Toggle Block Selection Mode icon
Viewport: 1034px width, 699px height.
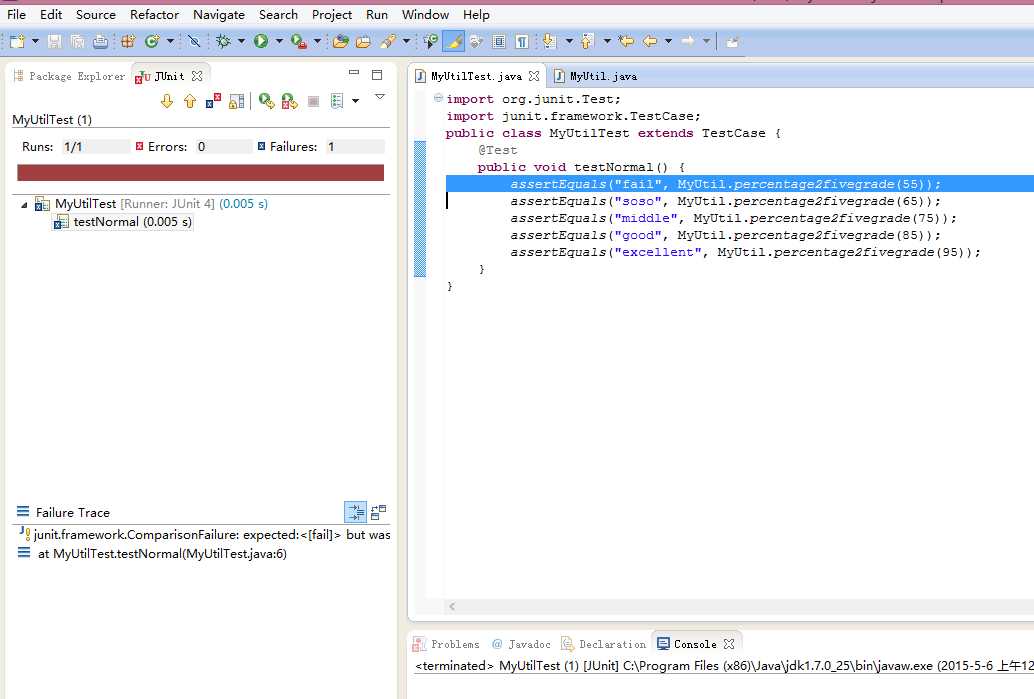(x=499, y=42)
